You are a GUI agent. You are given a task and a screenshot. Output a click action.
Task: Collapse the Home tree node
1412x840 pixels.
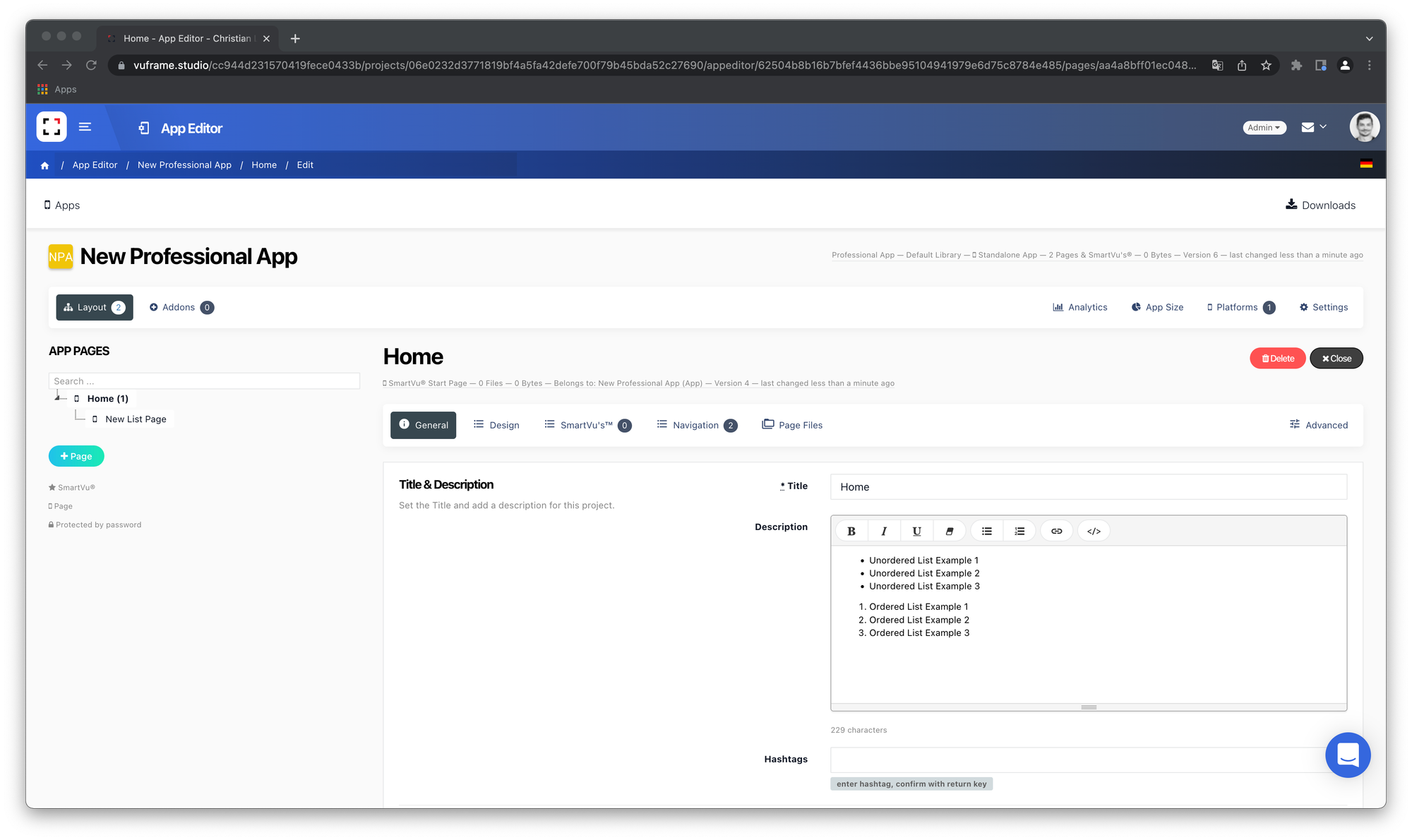pyautogui.click(x=57, y=398)
